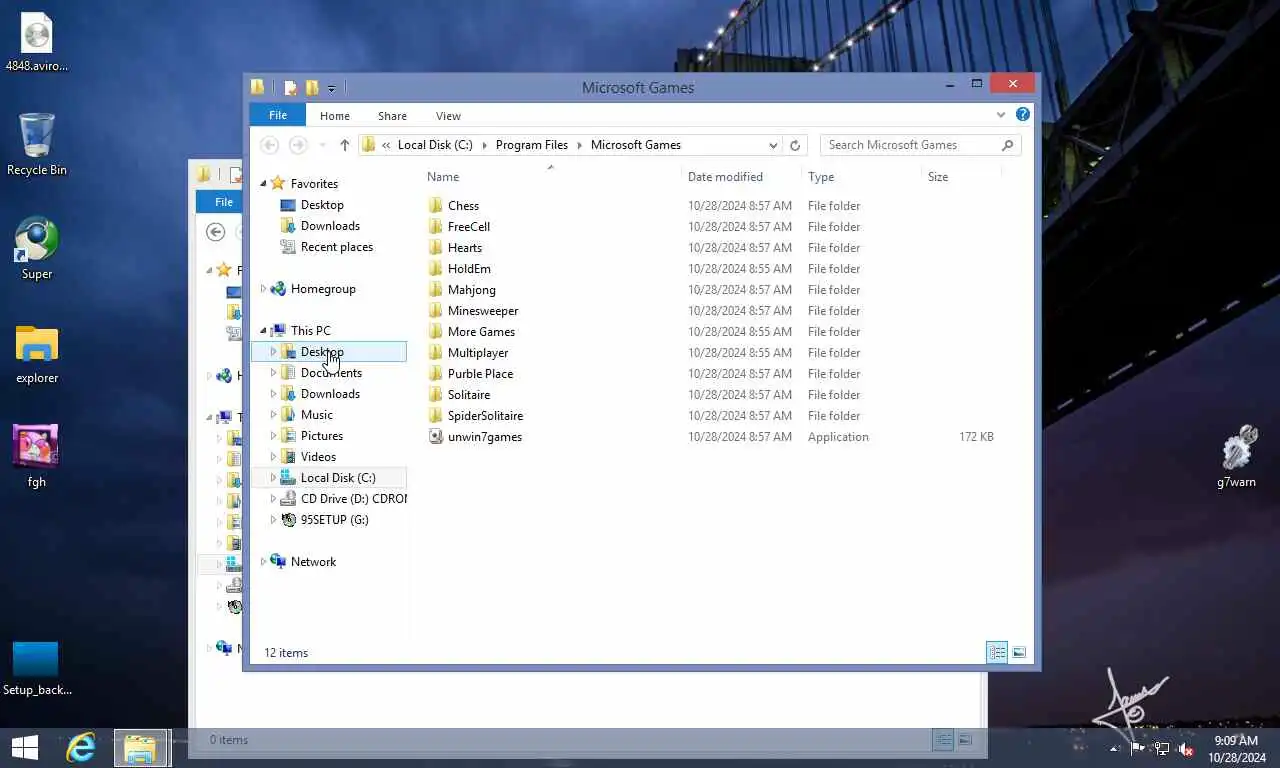Open the FreeCell folder icon
1280x768 pixels.
(435, 226)
